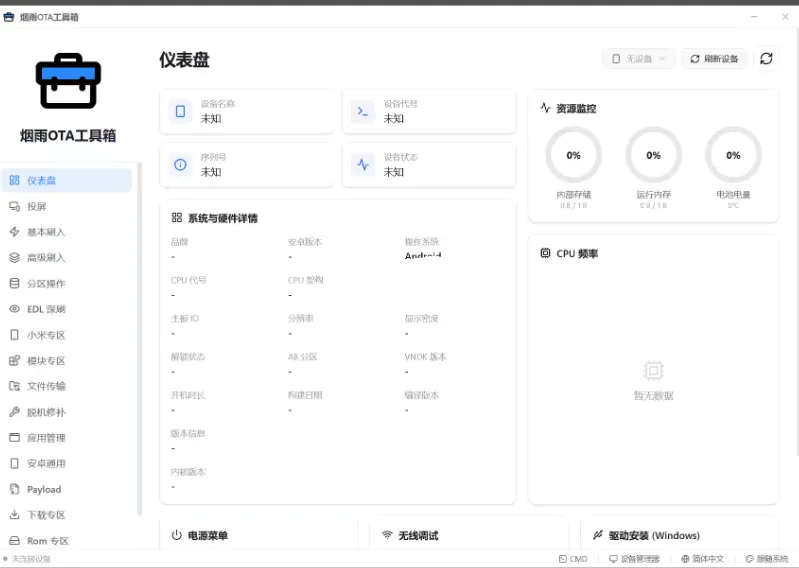Click the VNDK 版本 field label
Viewport: 799px width, 568px height.
[425, 357]
